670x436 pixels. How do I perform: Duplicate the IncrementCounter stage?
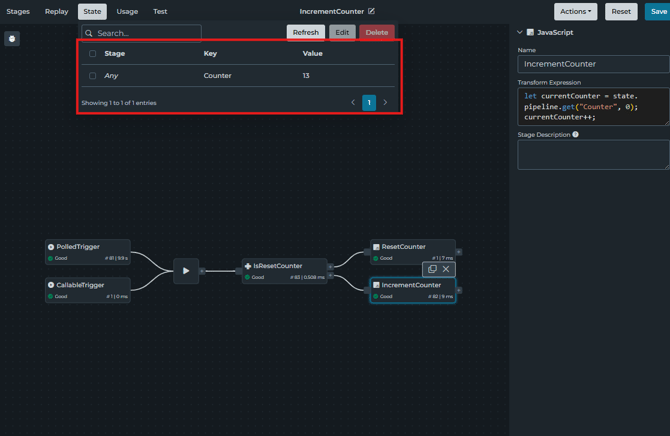[x=432, y=269]
